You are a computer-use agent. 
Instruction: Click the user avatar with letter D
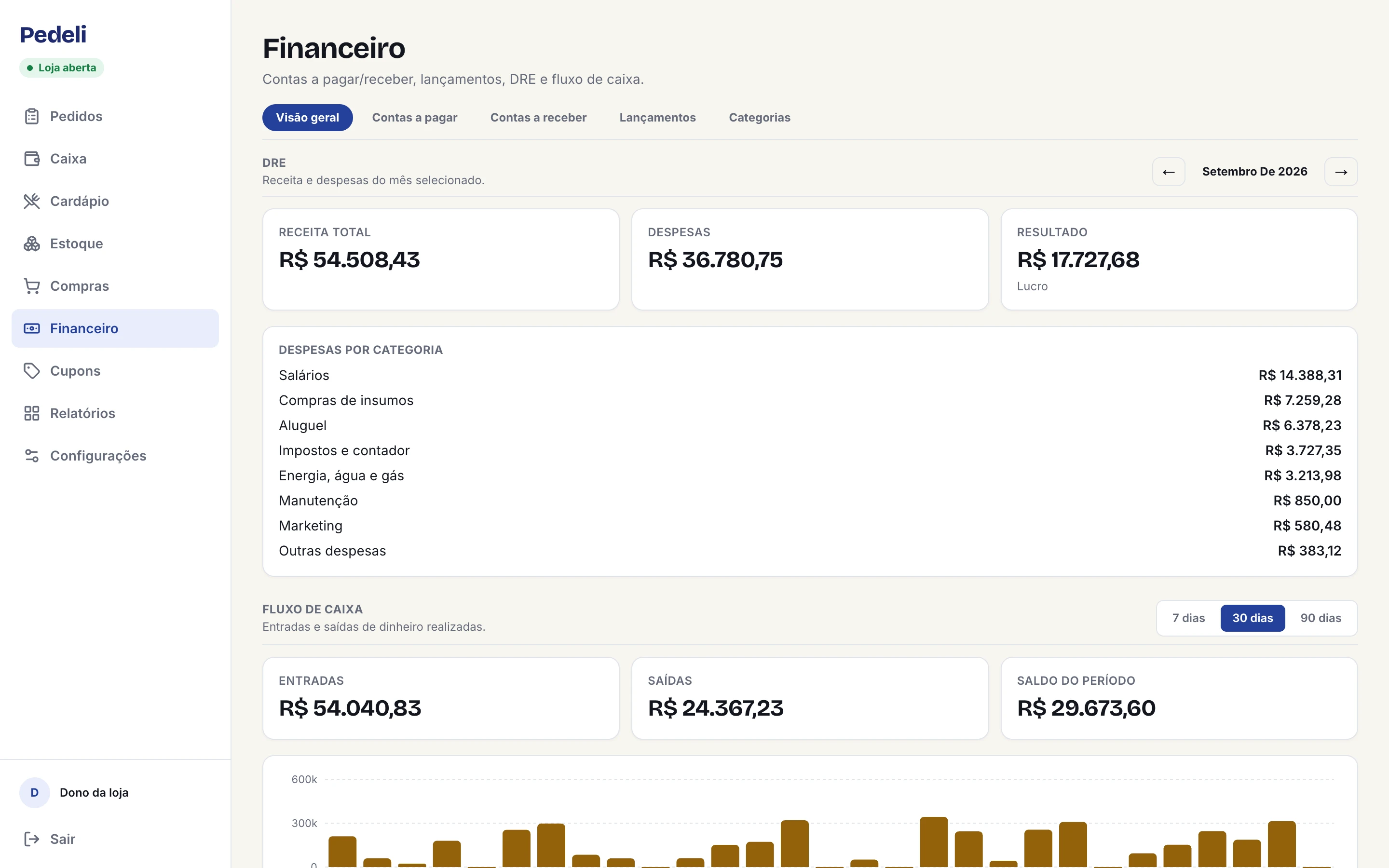(34, 793)
